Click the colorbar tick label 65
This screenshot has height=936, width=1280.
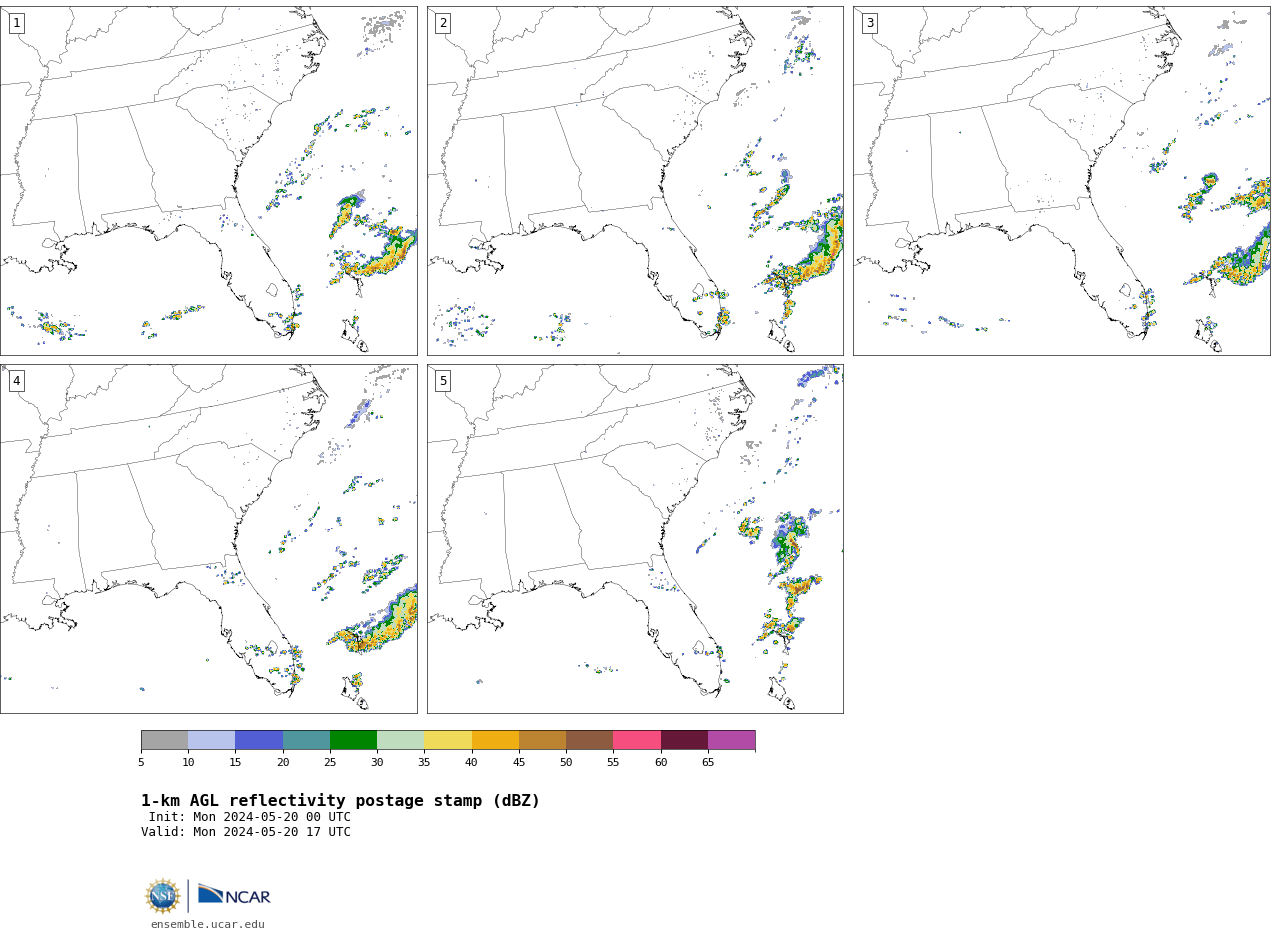(x=708, y=763)
